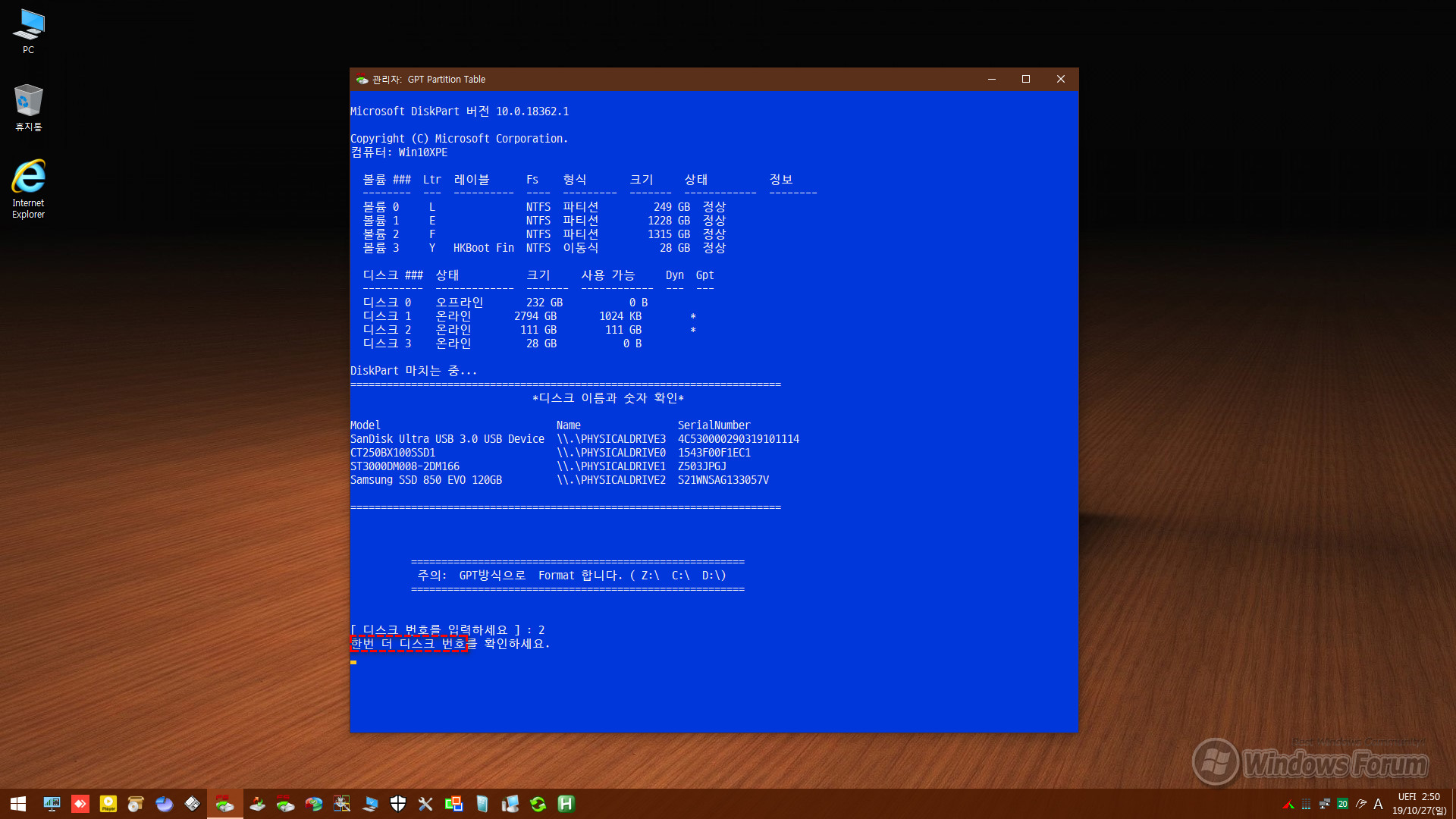
Task: Open the light-blue book taskbar icon
Action: tap(482, 804)
